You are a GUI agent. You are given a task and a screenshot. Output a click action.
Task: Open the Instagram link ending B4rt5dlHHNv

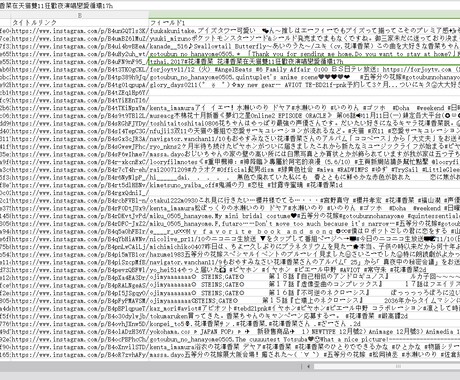click(x=80, y=185)
